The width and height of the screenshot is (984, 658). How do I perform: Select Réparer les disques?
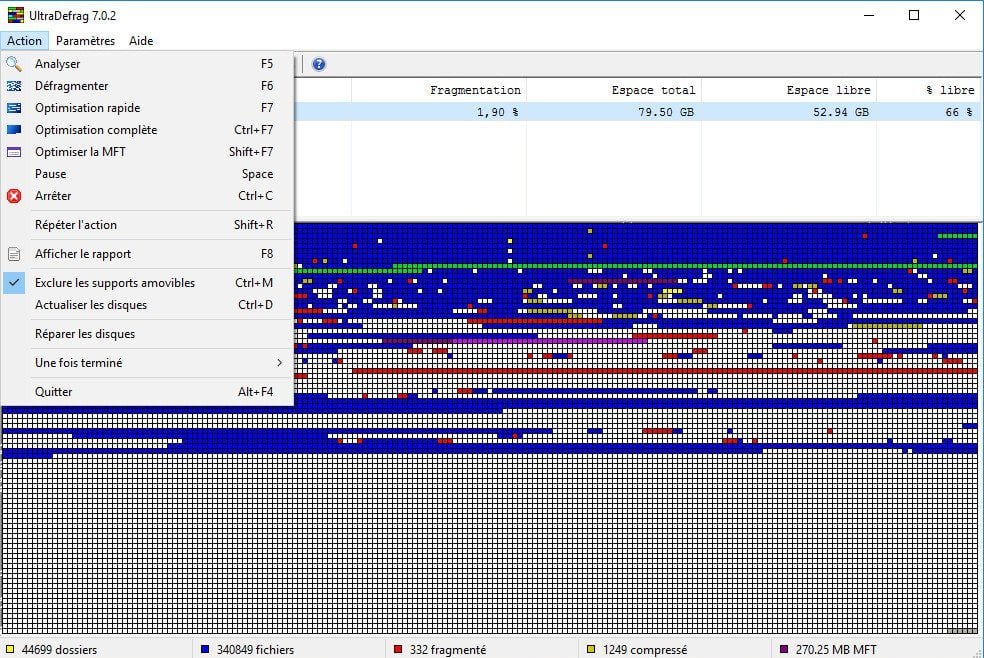coord(85,334)
